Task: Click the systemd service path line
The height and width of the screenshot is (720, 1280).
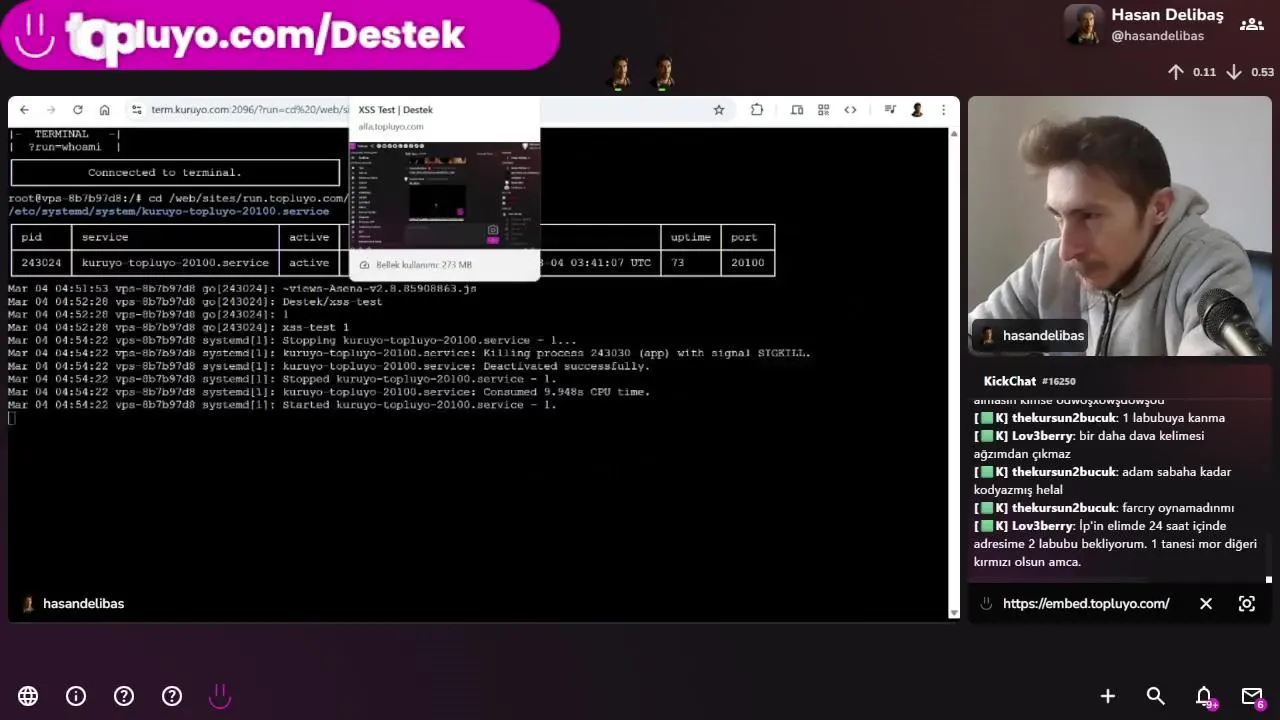Action: point(169,211)
